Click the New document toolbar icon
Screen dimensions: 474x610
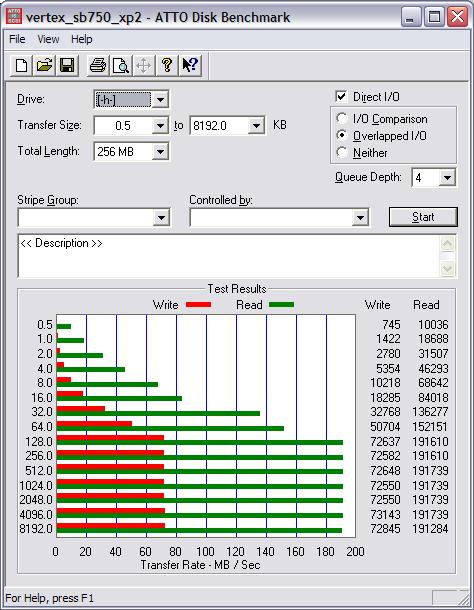pos(21,65)
